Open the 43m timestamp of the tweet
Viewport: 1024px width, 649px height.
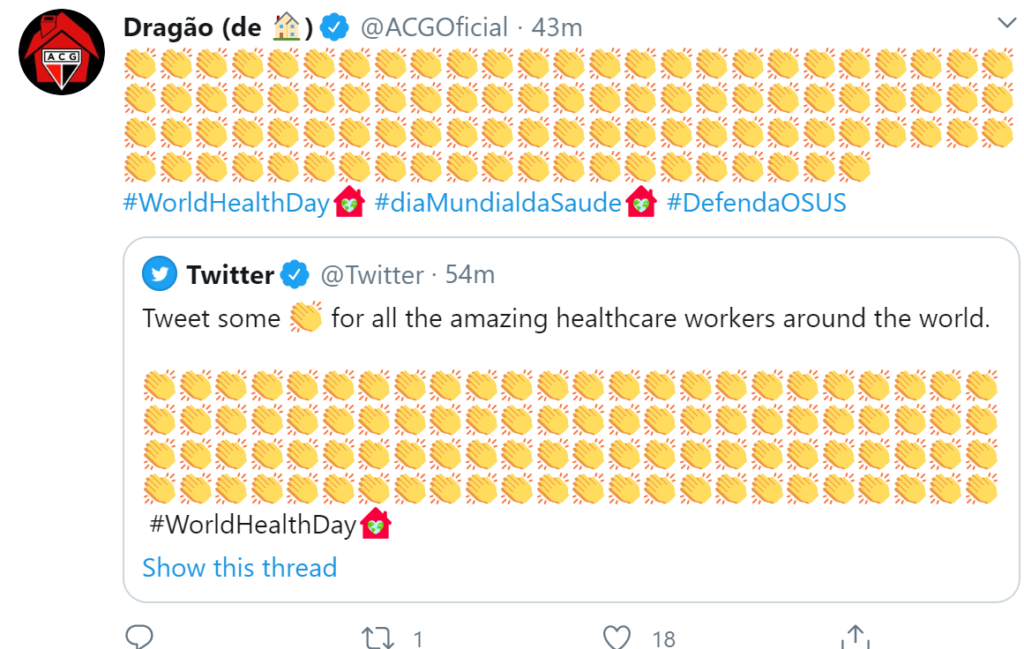tap(557, 27)
